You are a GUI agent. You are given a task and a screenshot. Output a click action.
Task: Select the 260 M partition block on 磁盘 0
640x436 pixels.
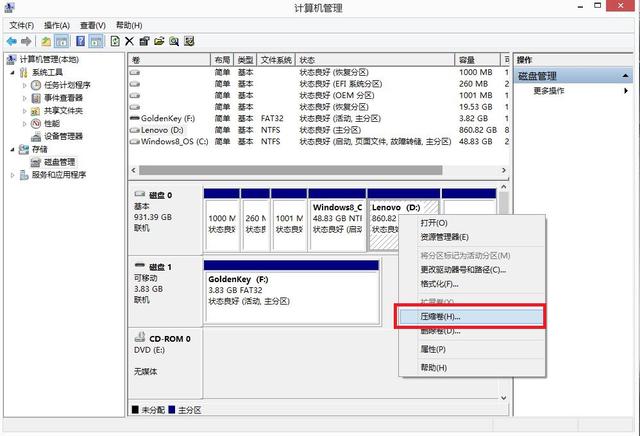tap(255, 220)
